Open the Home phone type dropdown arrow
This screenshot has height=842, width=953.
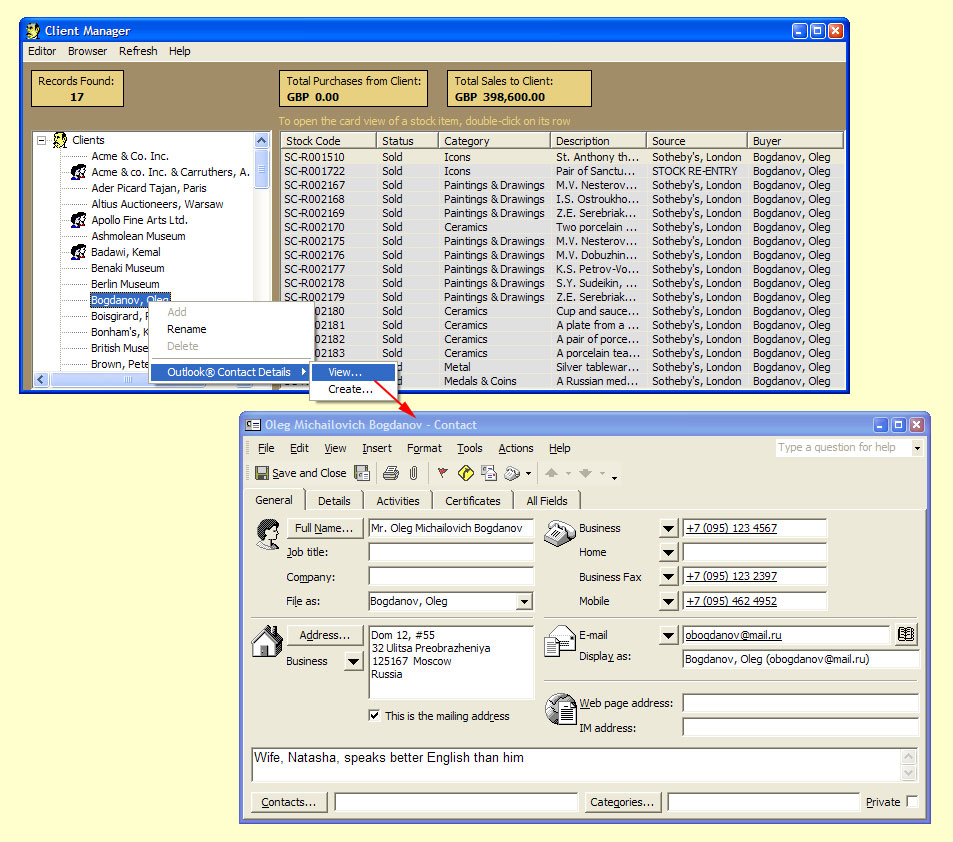668,552
